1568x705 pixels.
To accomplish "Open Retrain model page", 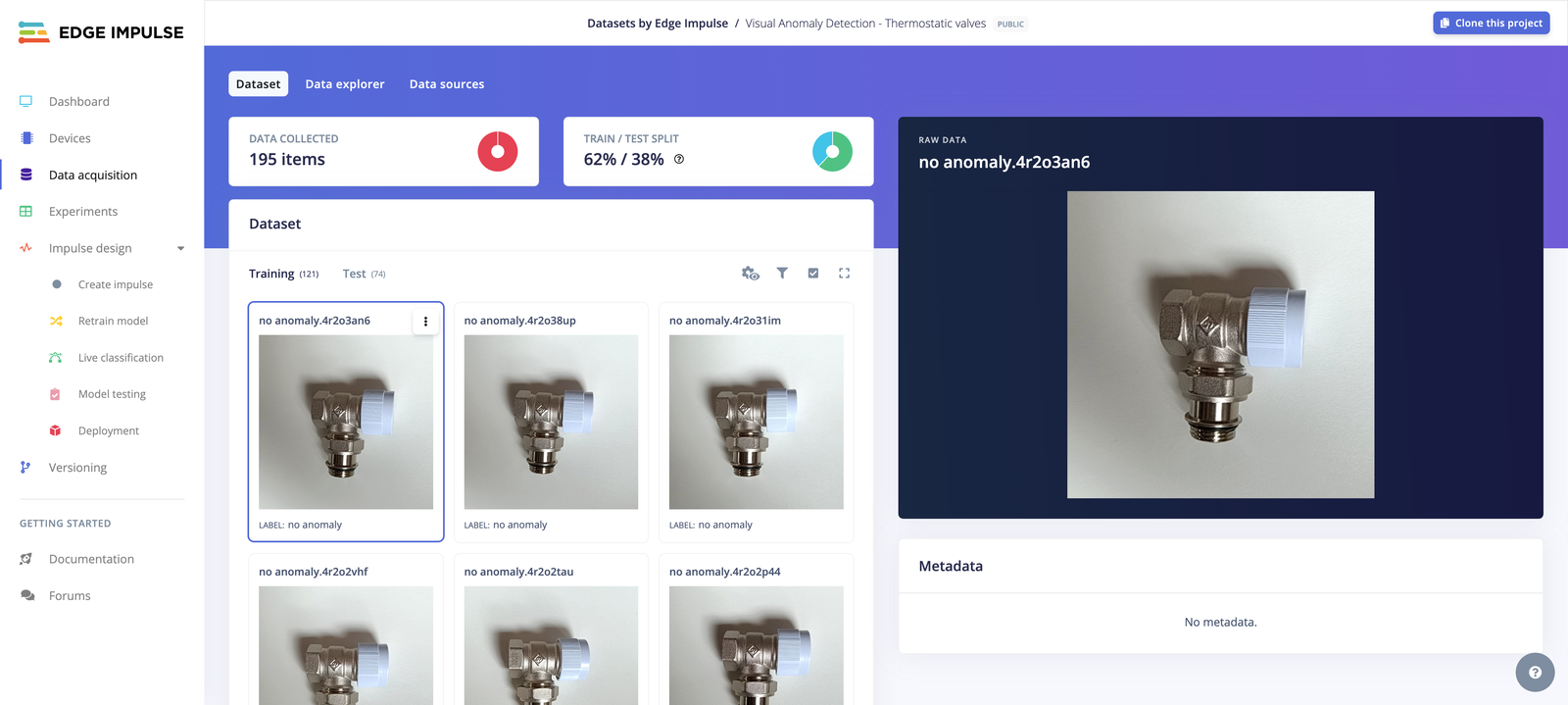I will pos(114,321).
